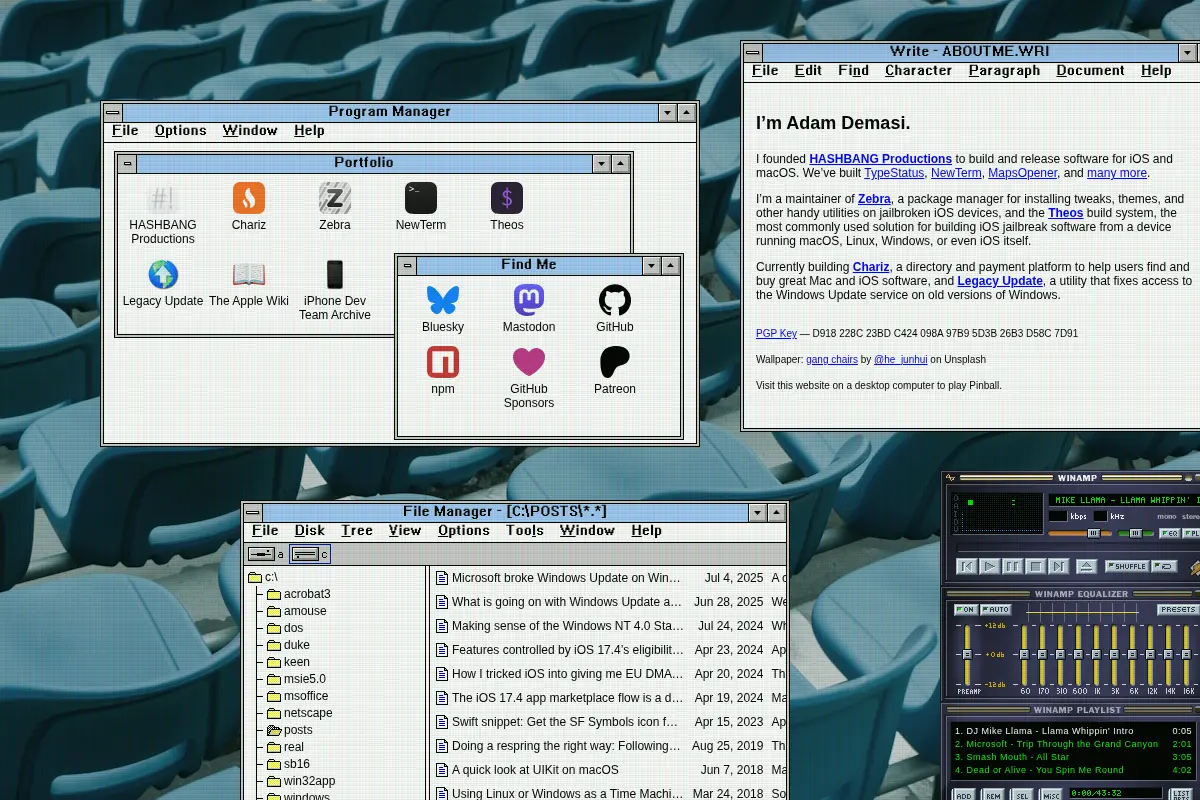Open the Portfolio window control menu box
Image resolution: width=1200 pixels, height=800 pixels.
click(127, 163)
